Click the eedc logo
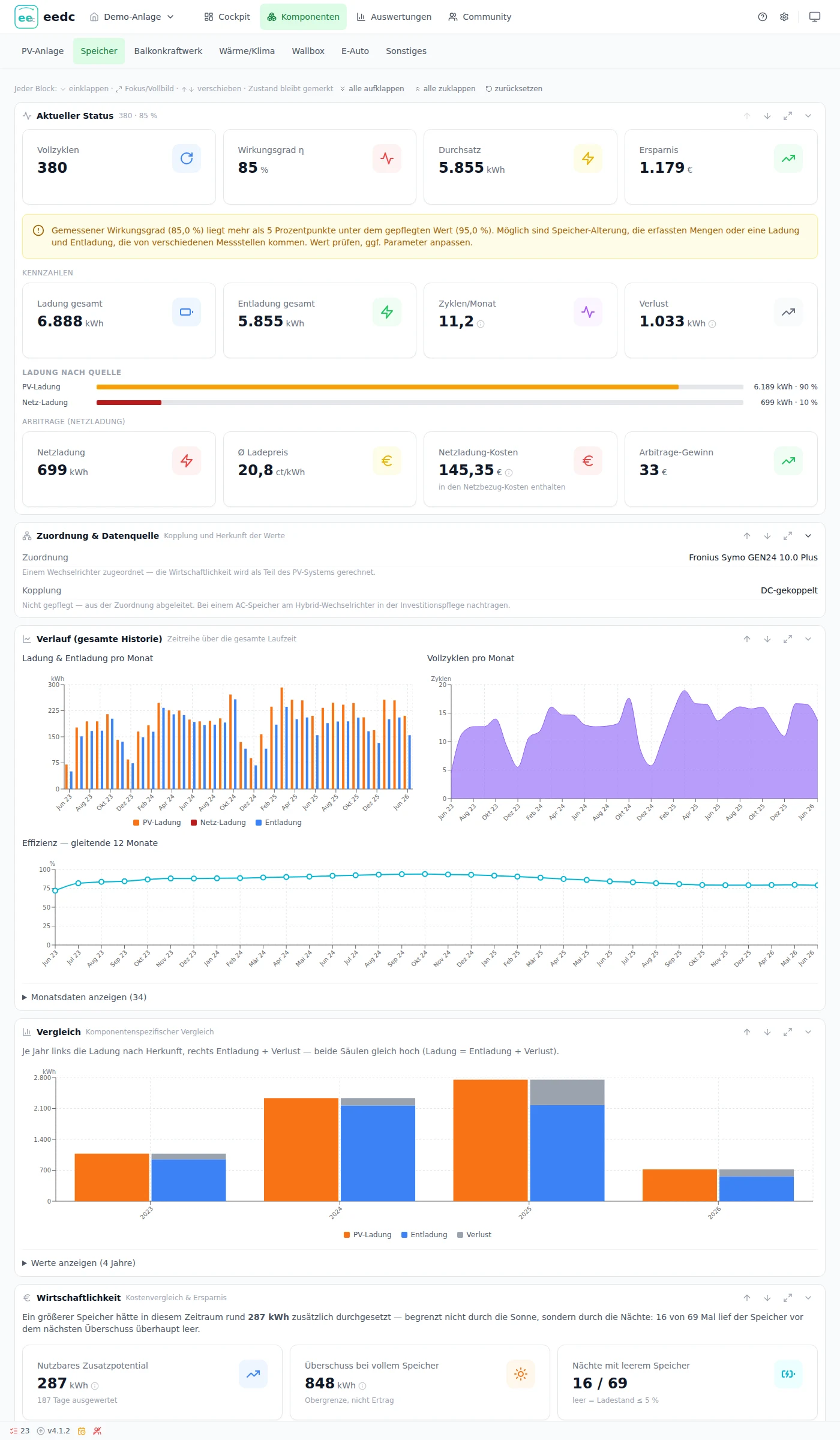840x1440 pixels. 45,17
